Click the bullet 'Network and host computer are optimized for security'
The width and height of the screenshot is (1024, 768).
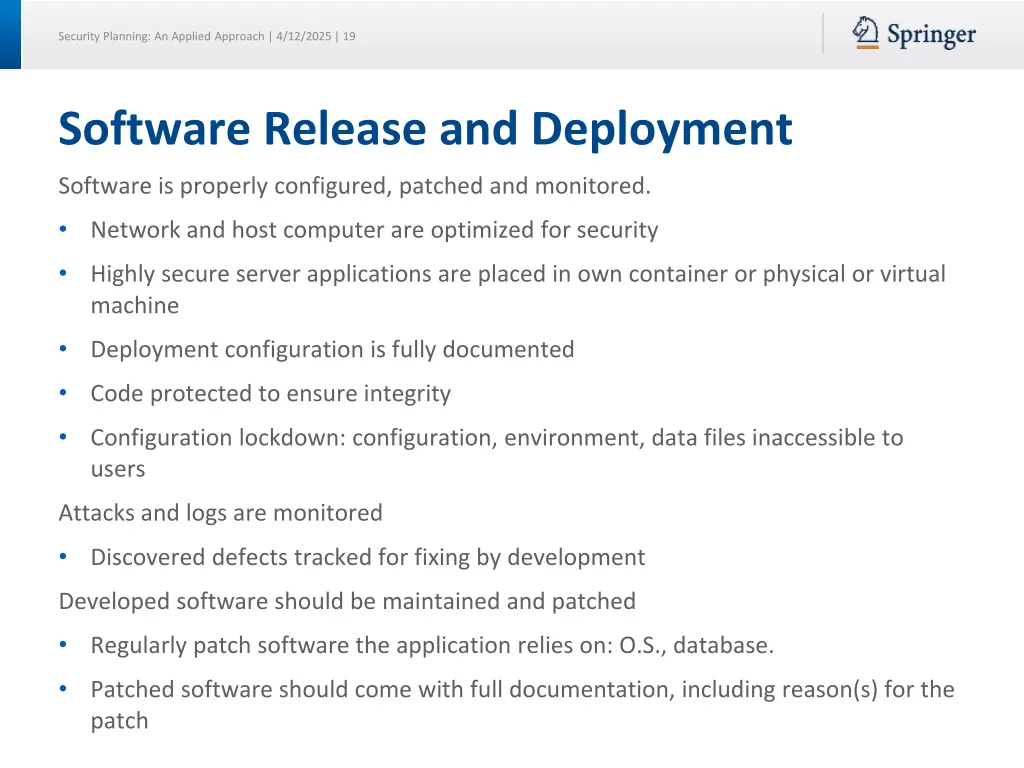click(x=374, y=230)
